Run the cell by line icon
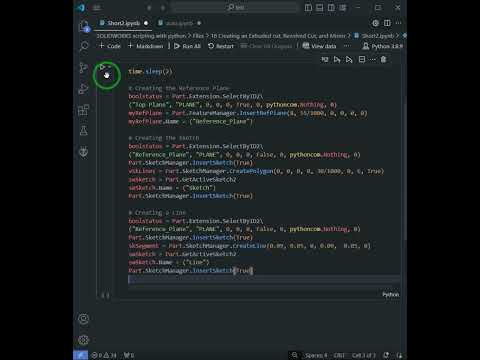 pyautogui.click(x=324, y=60)
